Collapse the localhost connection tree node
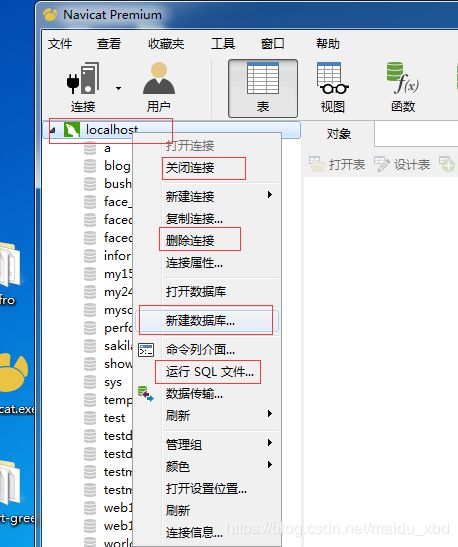 [x=53, y=130]
